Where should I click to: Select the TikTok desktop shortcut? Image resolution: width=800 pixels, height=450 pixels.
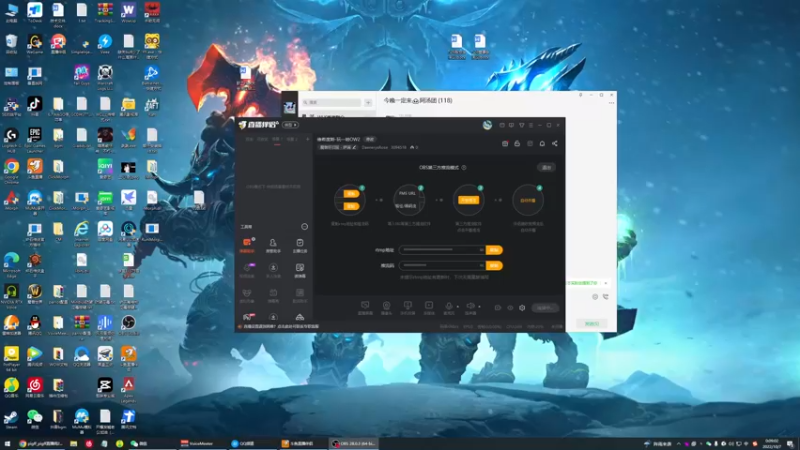[34, 107]
